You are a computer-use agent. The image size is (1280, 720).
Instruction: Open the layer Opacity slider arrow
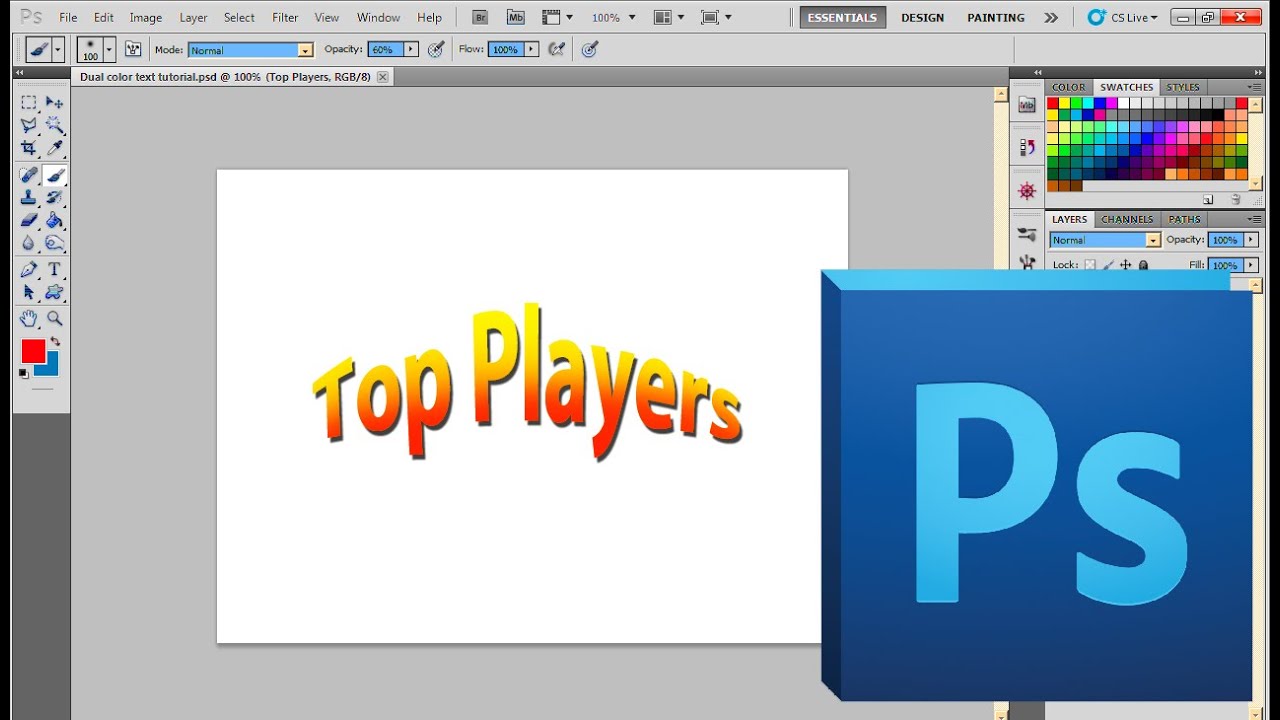click(1251, 240)
